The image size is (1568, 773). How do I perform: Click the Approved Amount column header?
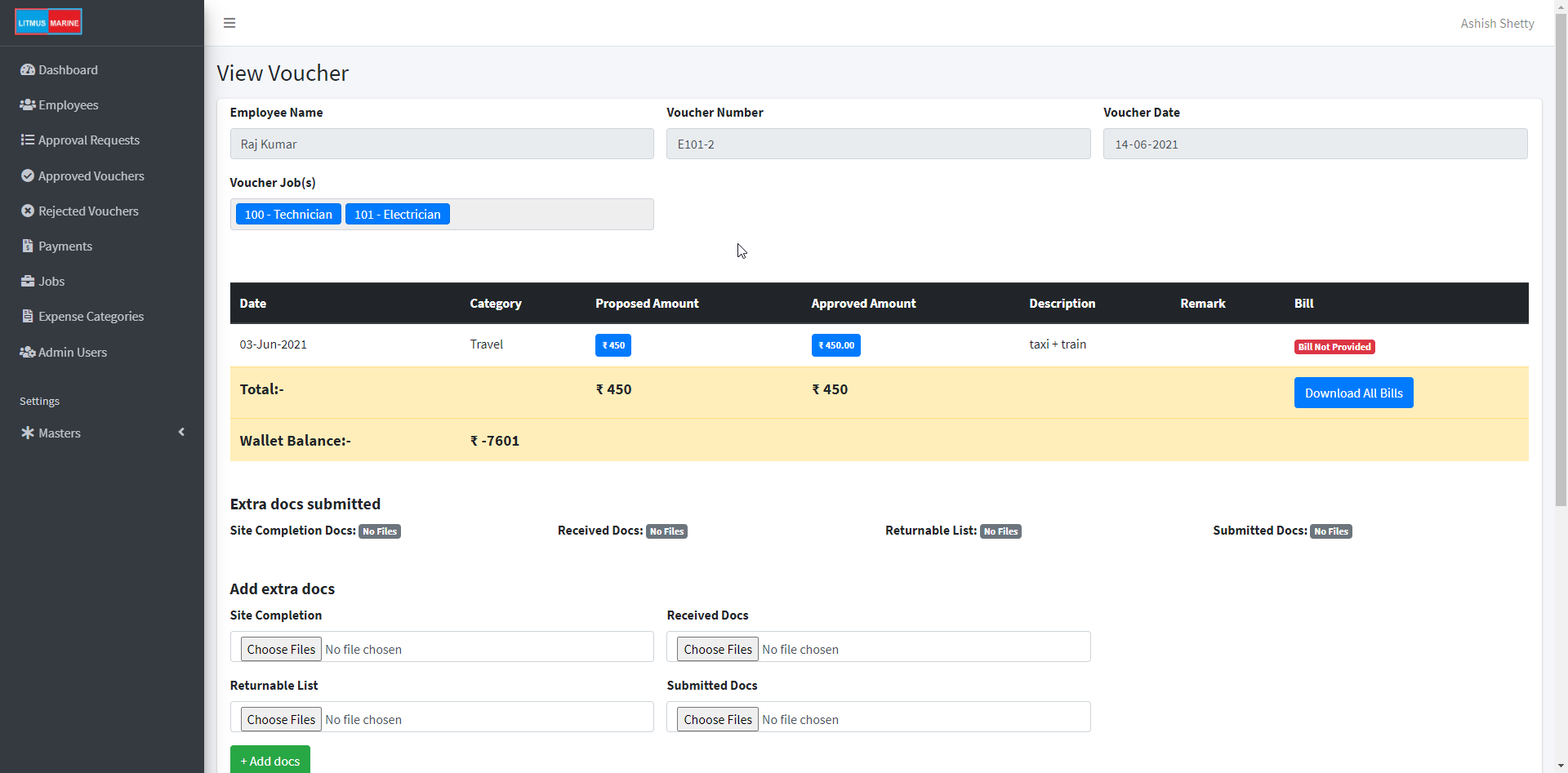coord(863,304)
